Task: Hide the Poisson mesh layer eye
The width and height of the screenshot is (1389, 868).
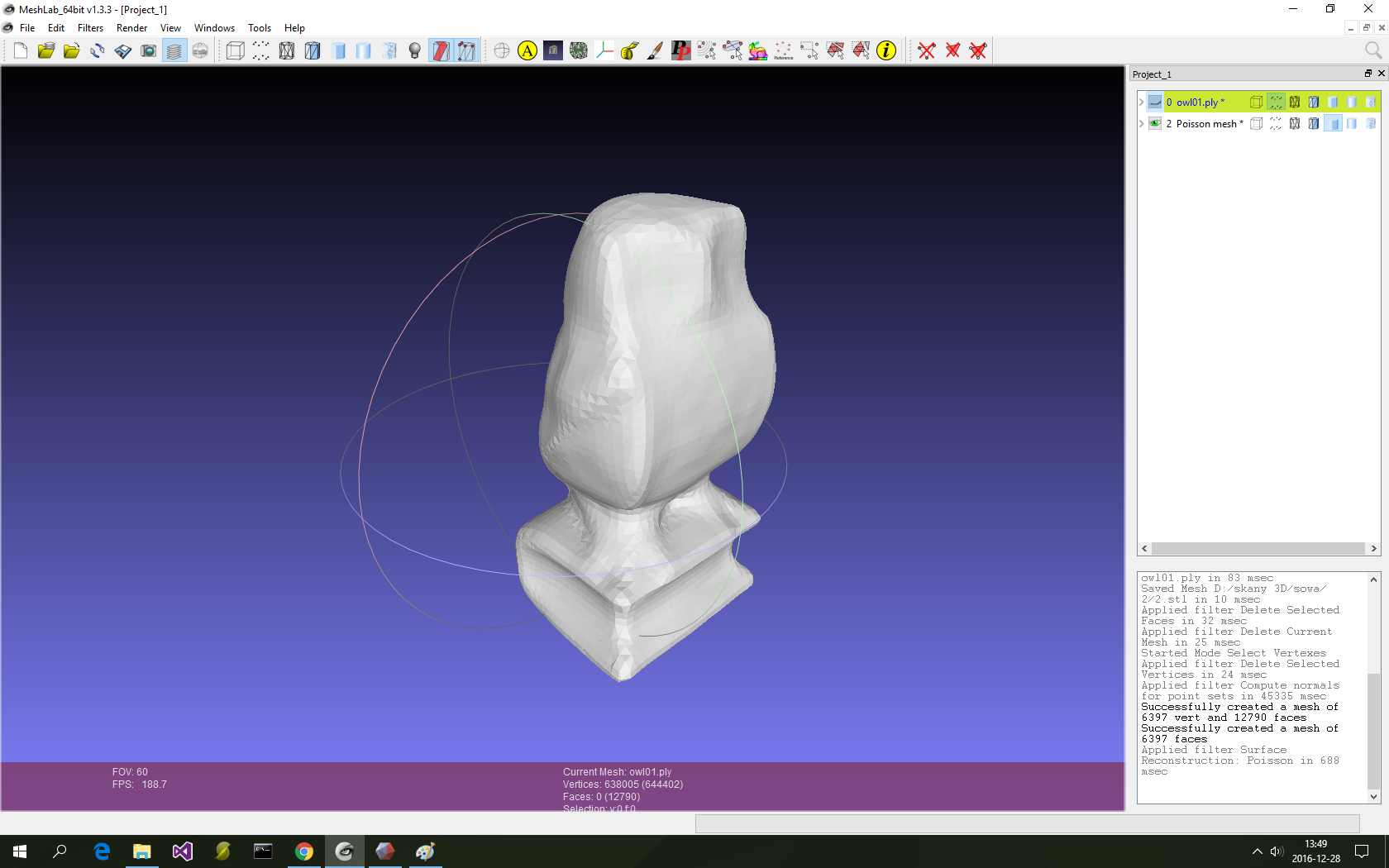Action: [1155, 123]
